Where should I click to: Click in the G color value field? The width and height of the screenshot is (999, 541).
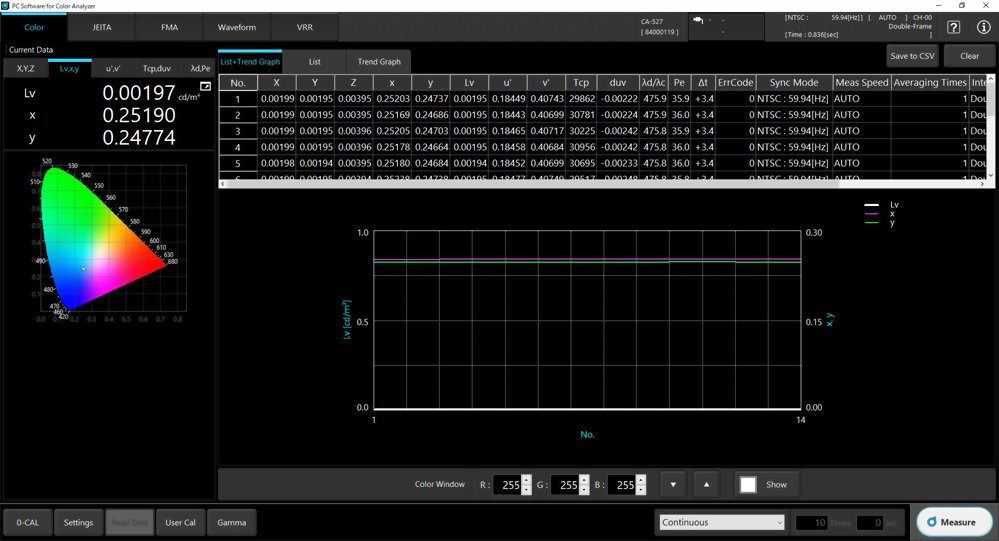[x=565, y=485]
